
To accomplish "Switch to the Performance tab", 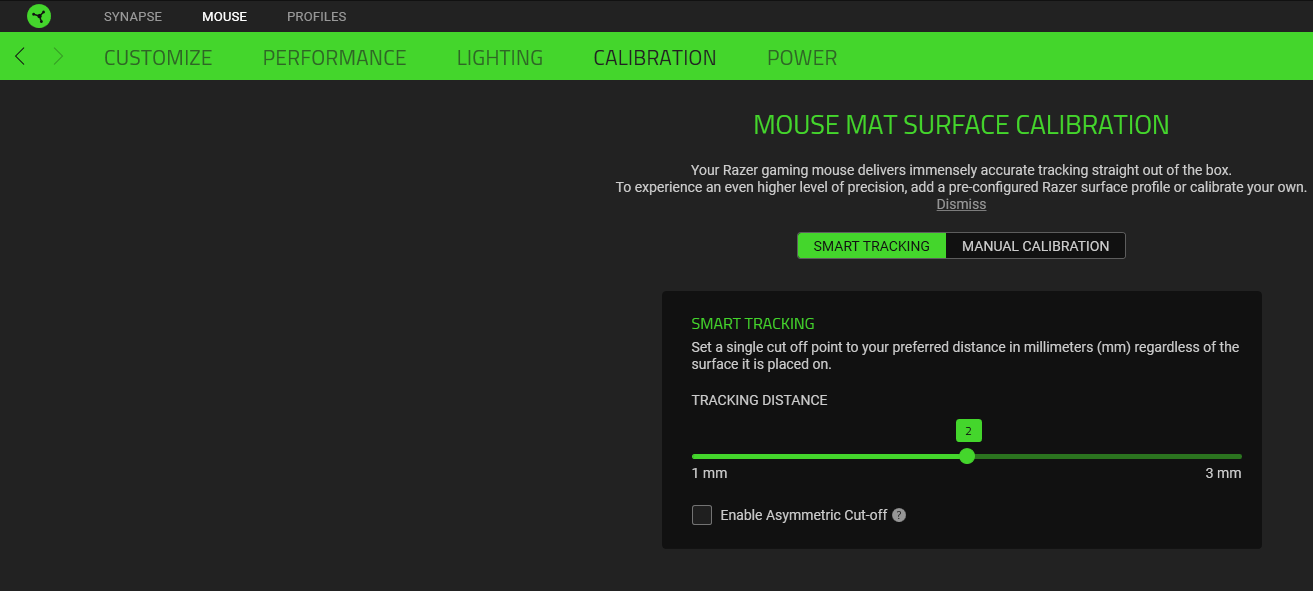I will (334, 58).
